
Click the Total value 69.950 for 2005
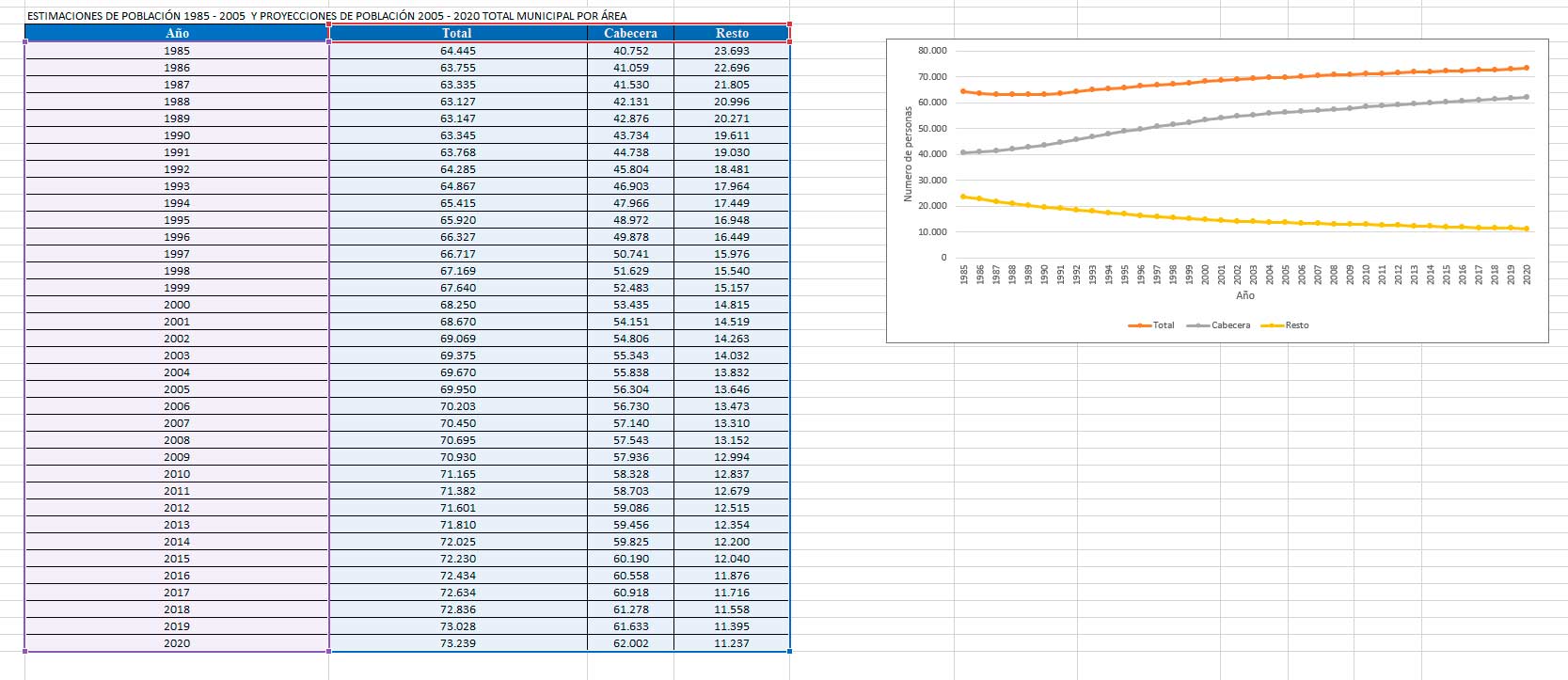point(457,389)
